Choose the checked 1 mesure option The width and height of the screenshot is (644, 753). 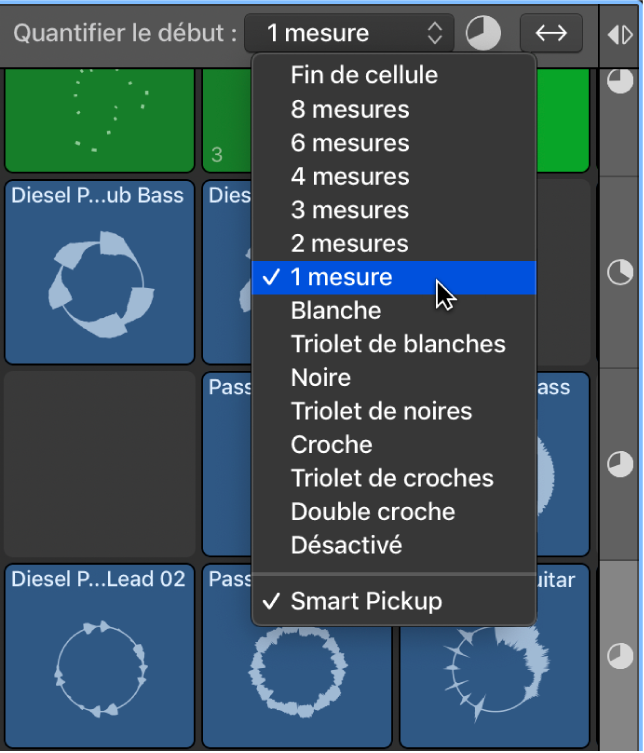(342, 277)
